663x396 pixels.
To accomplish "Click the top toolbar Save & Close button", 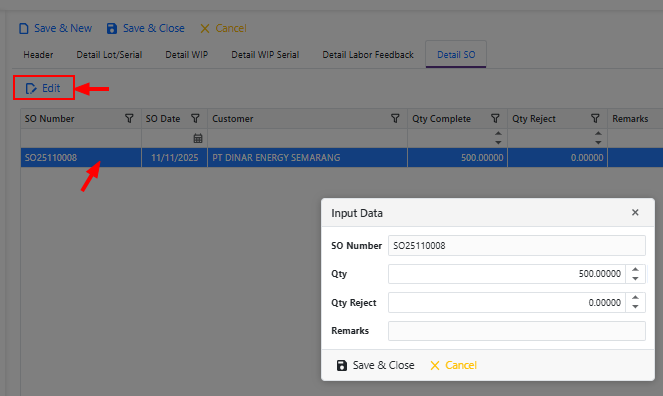I will [x=145, y=28].
